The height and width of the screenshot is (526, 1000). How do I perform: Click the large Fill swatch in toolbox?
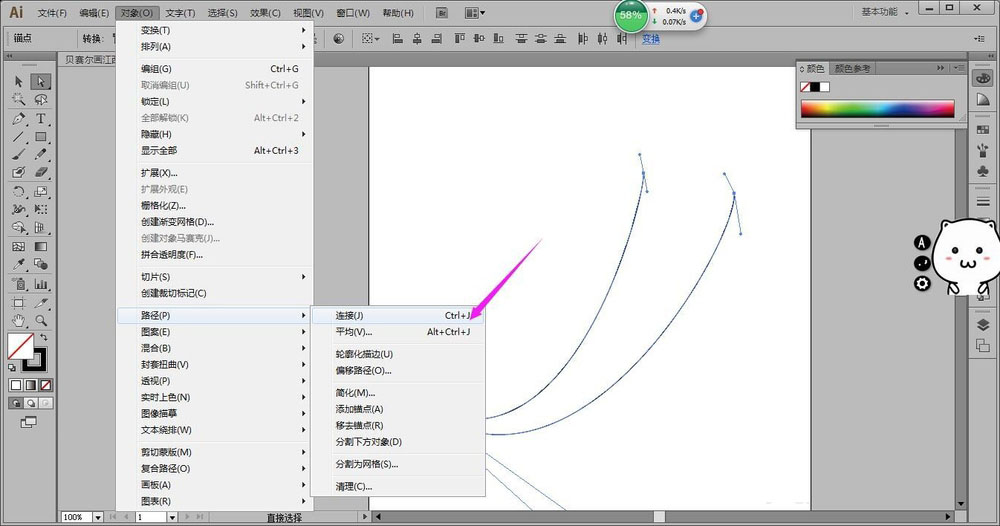[x=20, y=346]
